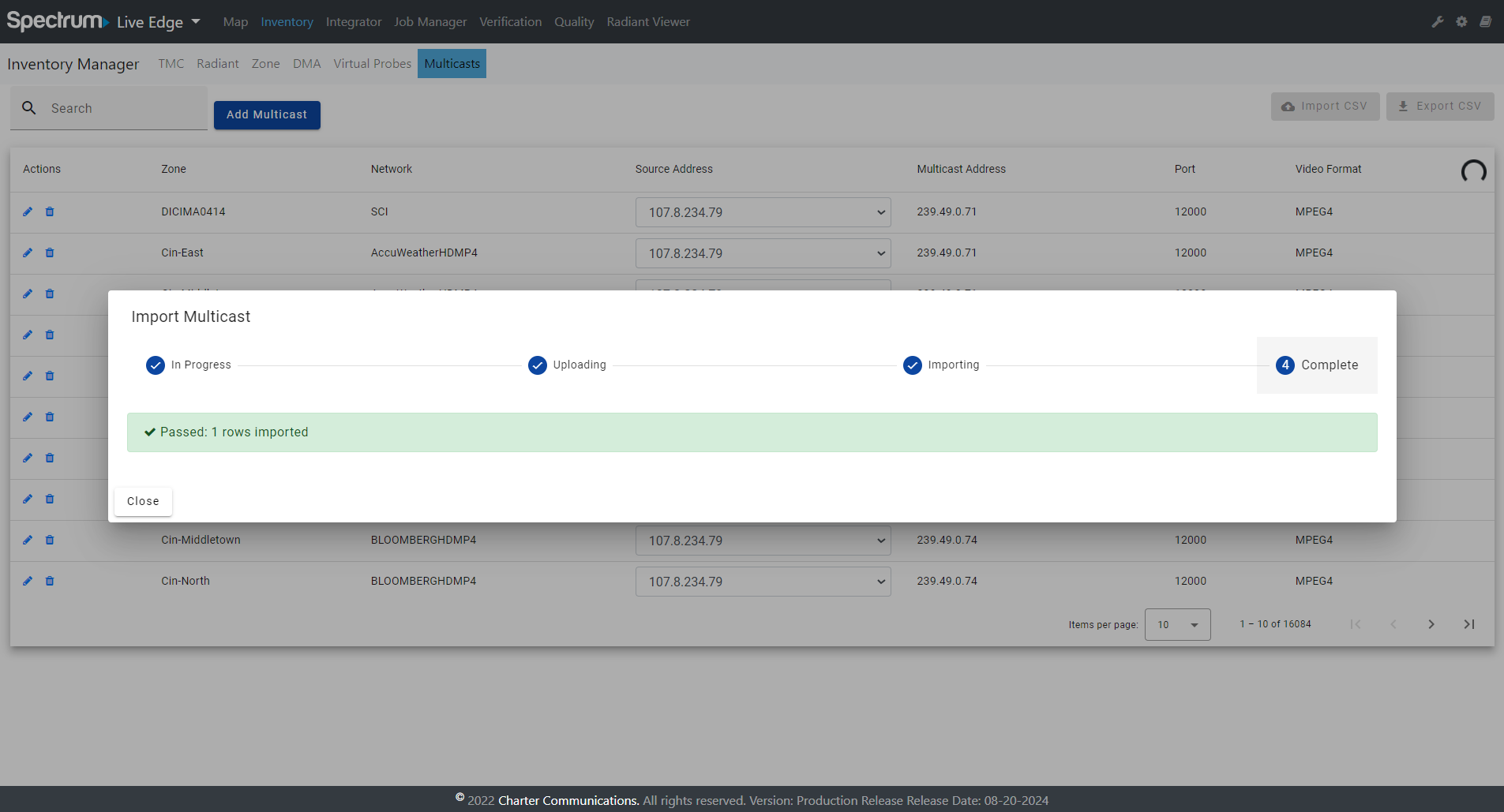Viewport: 1504px width, 812px height.
Task: Open the Job Manager menu
Action: [430, 22]
